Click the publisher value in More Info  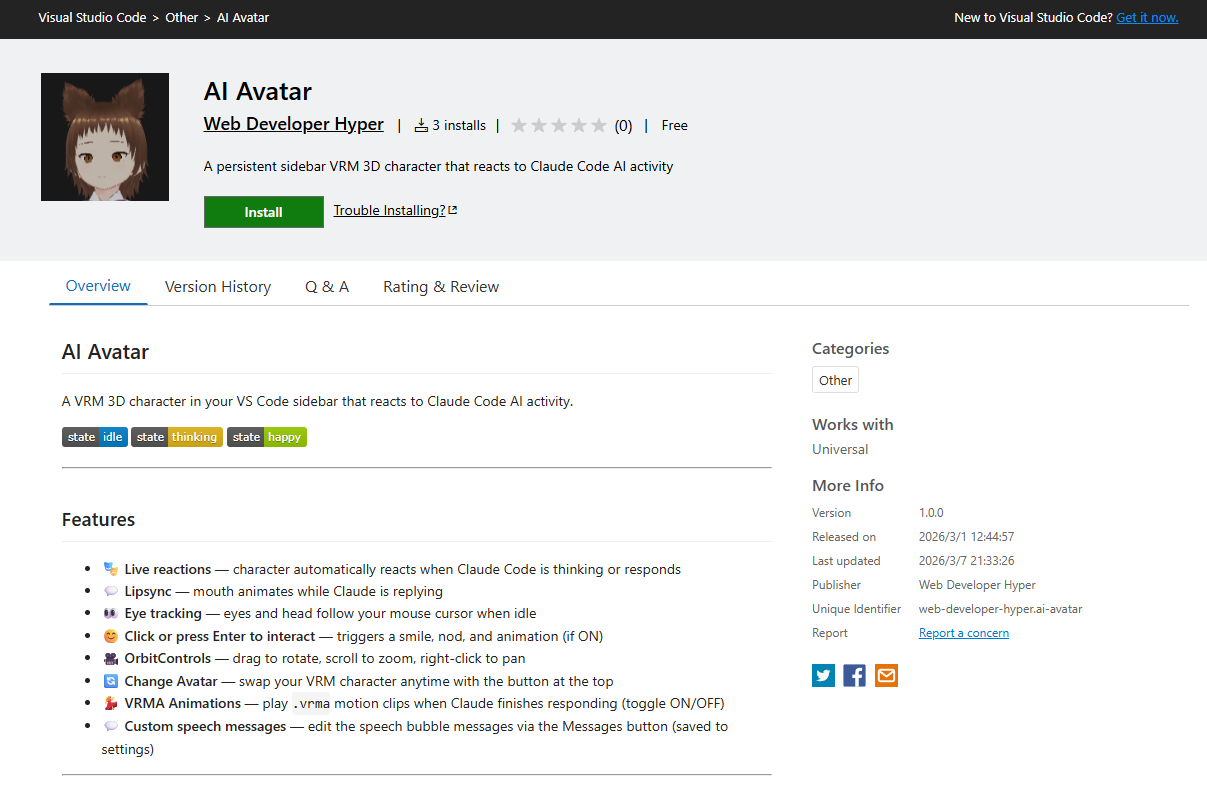pos(977,585)
